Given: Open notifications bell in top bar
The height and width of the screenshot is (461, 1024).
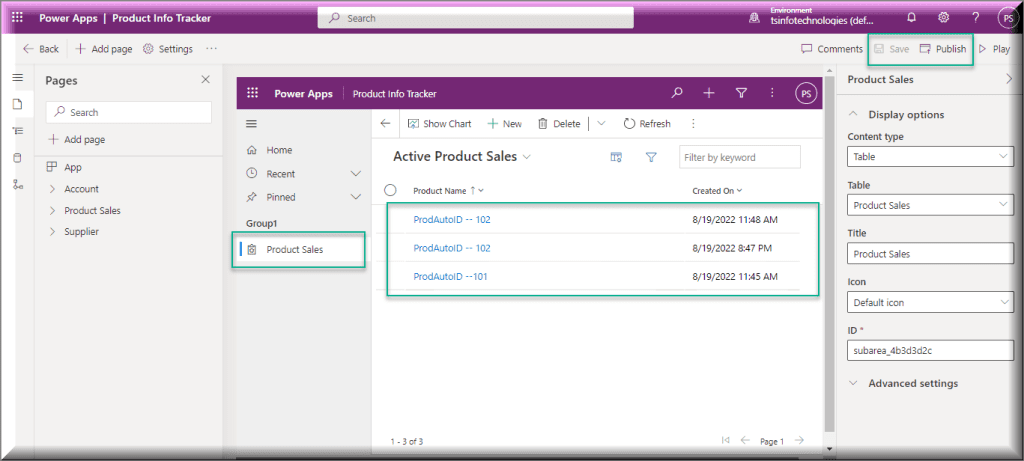Looking at the screenshot, I should tap(912, 18).
